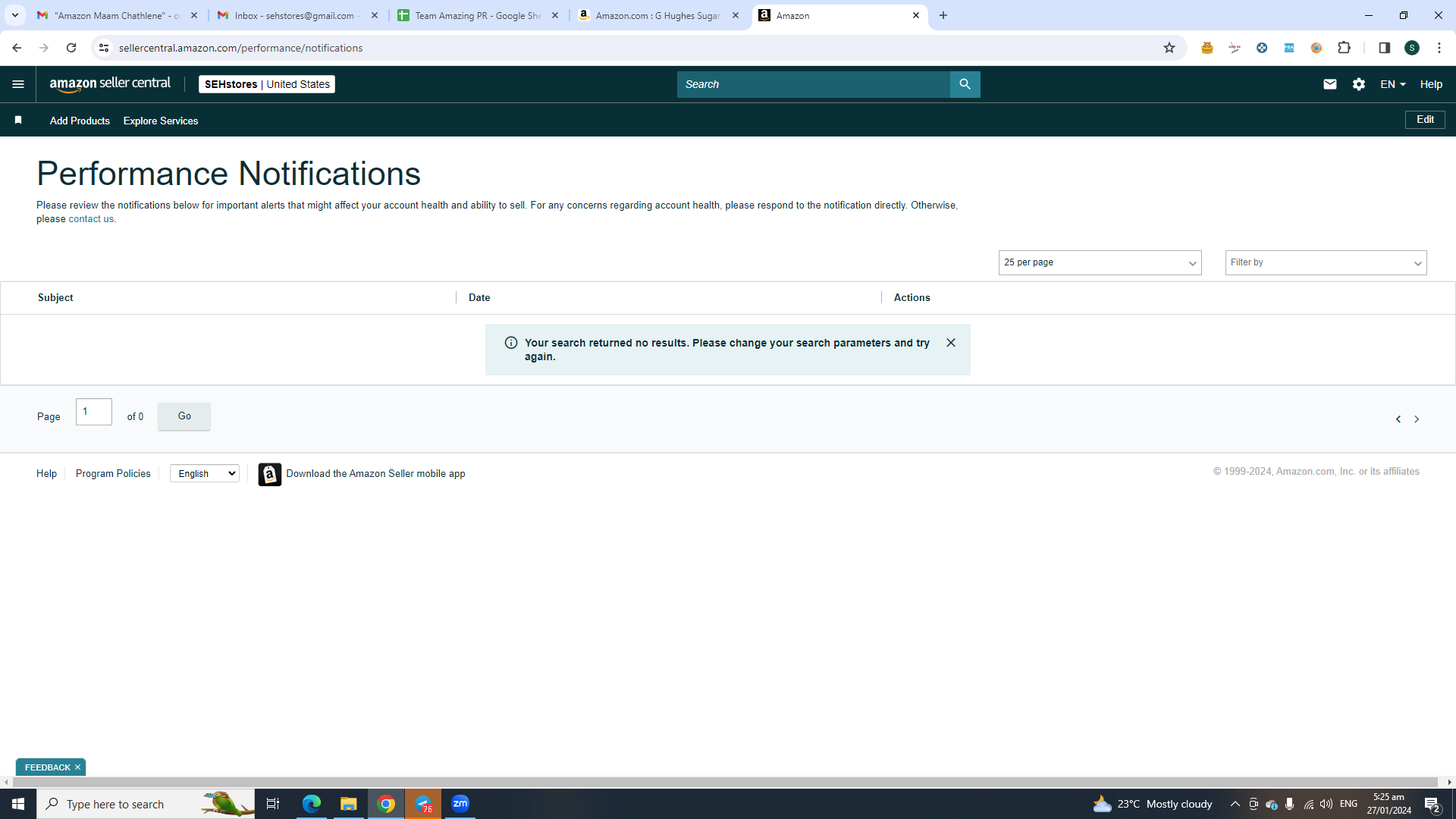Open Chrome side panel icon
1456x819 pixels.
tap(1384, 48)
